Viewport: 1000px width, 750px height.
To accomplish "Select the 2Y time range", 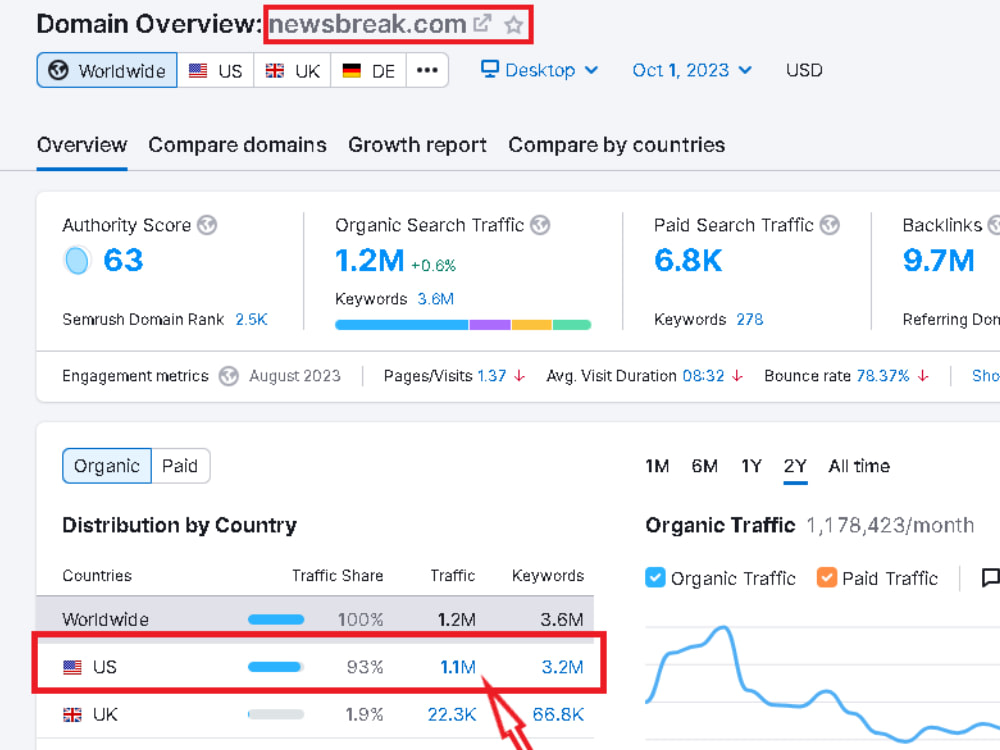I will coord(795,466).
